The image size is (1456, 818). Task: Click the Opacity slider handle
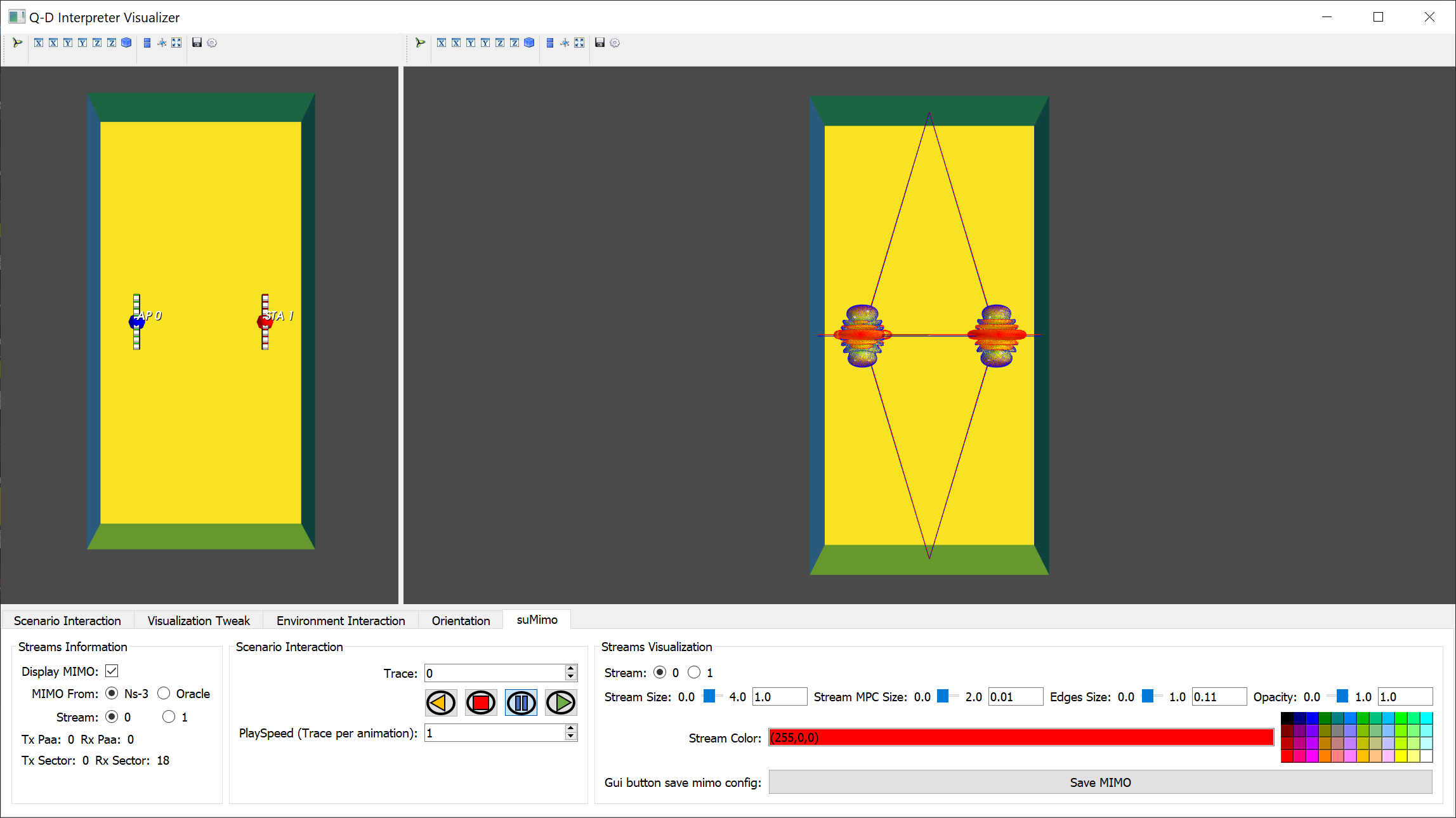point(1342,696)
